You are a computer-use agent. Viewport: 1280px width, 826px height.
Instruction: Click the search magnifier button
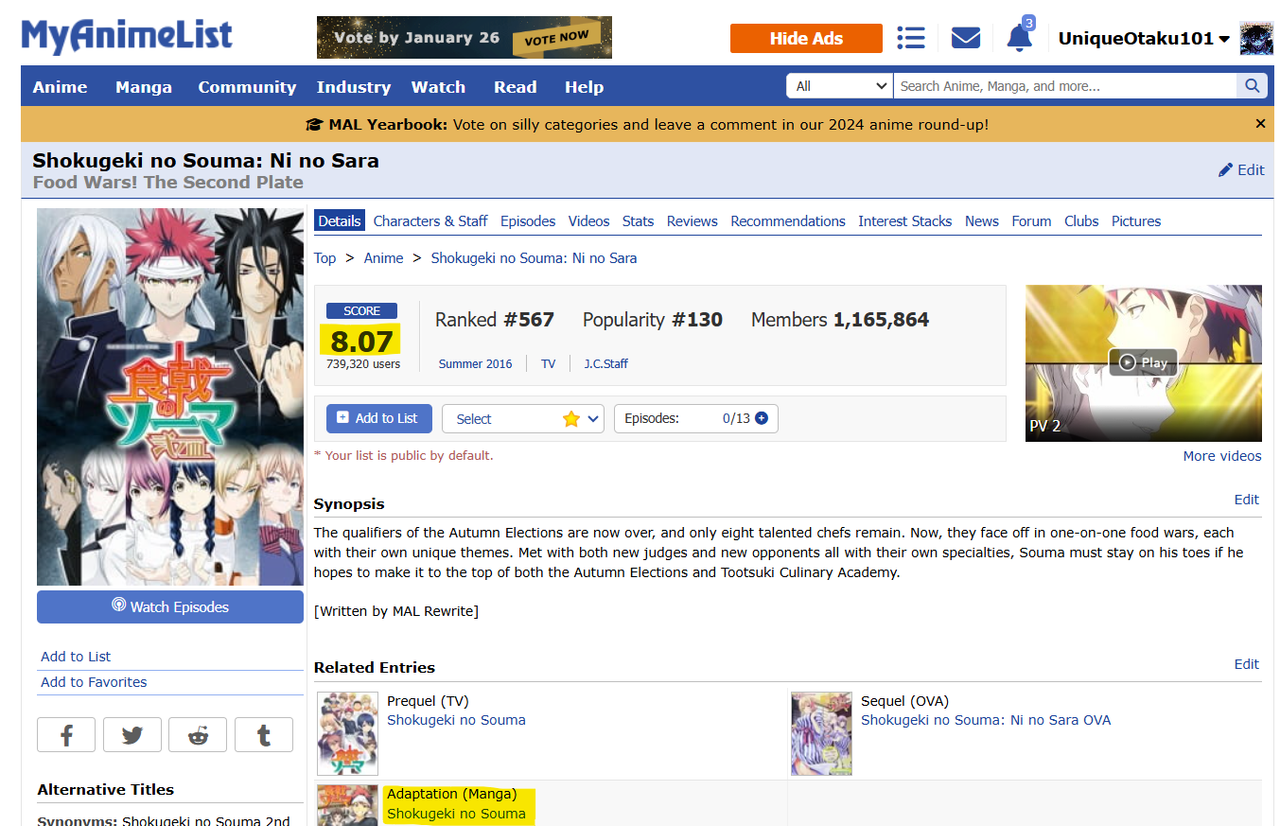1252,86
